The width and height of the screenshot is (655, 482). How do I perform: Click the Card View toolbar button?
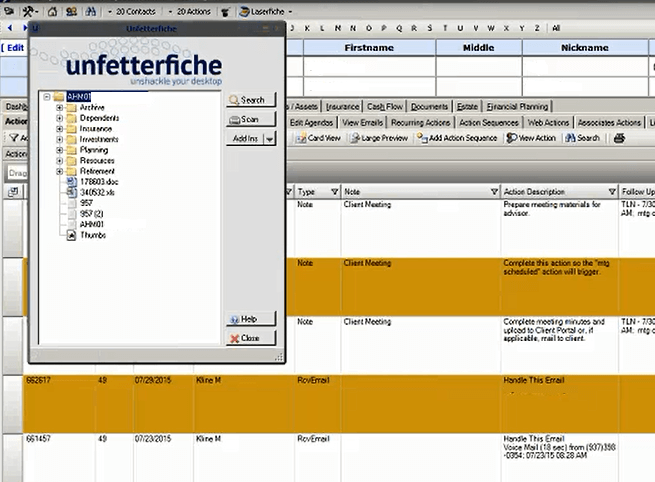click(318, 138)
